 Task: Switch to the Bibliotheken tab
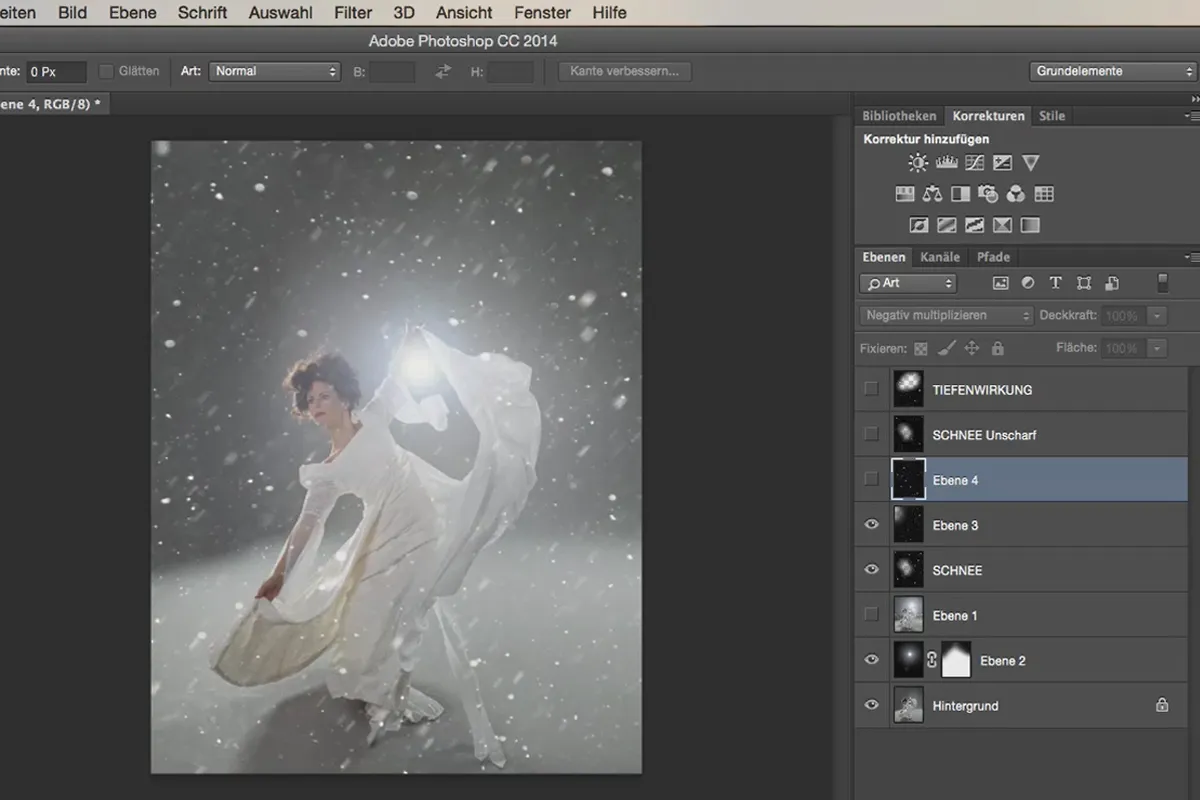(899, 116)
